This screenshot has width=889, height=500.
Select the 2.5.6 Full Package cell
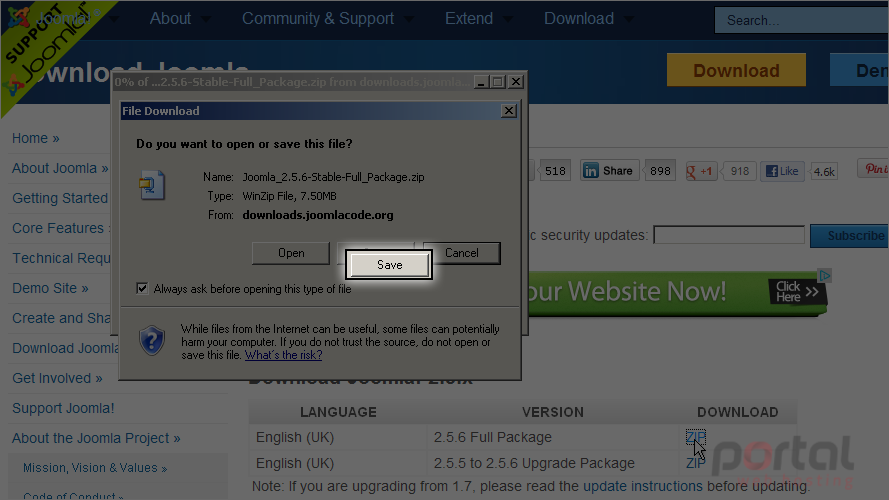tap(553, 438)
